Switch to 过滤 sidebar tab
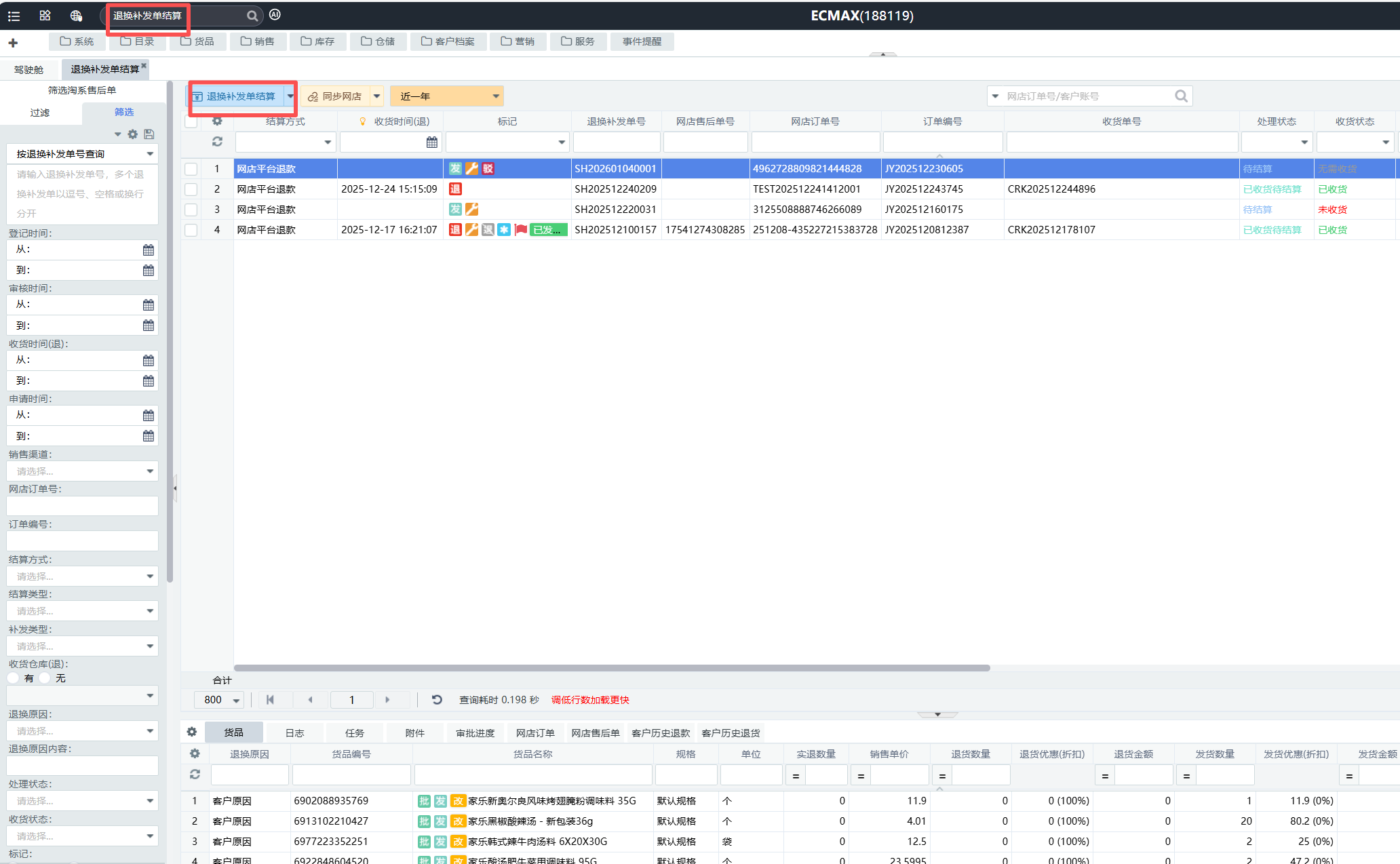This screenshot has height=864, width=1400. pyautogui.click(x=40, y=113)
